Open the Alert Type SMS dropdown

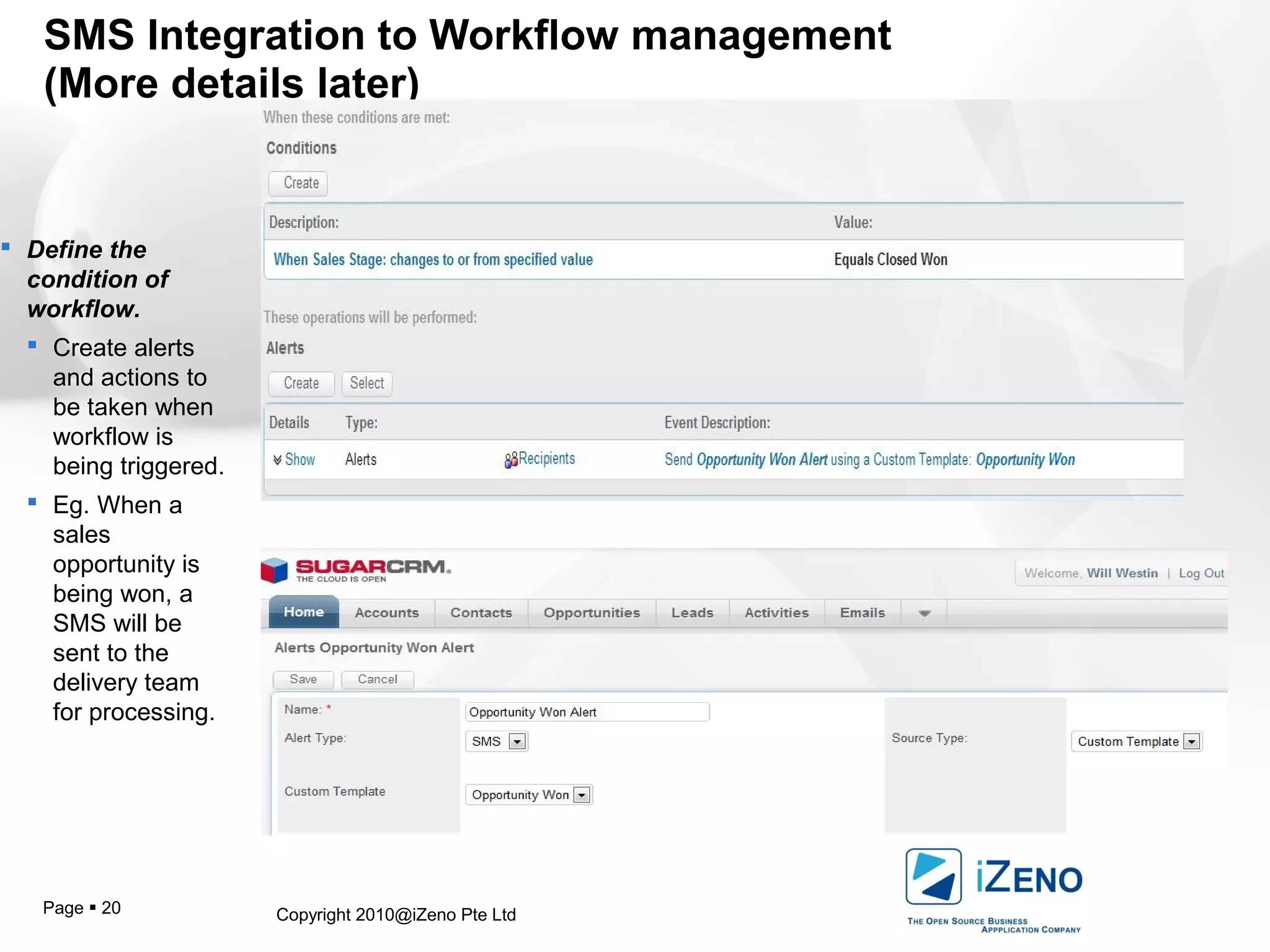point(496,741)
